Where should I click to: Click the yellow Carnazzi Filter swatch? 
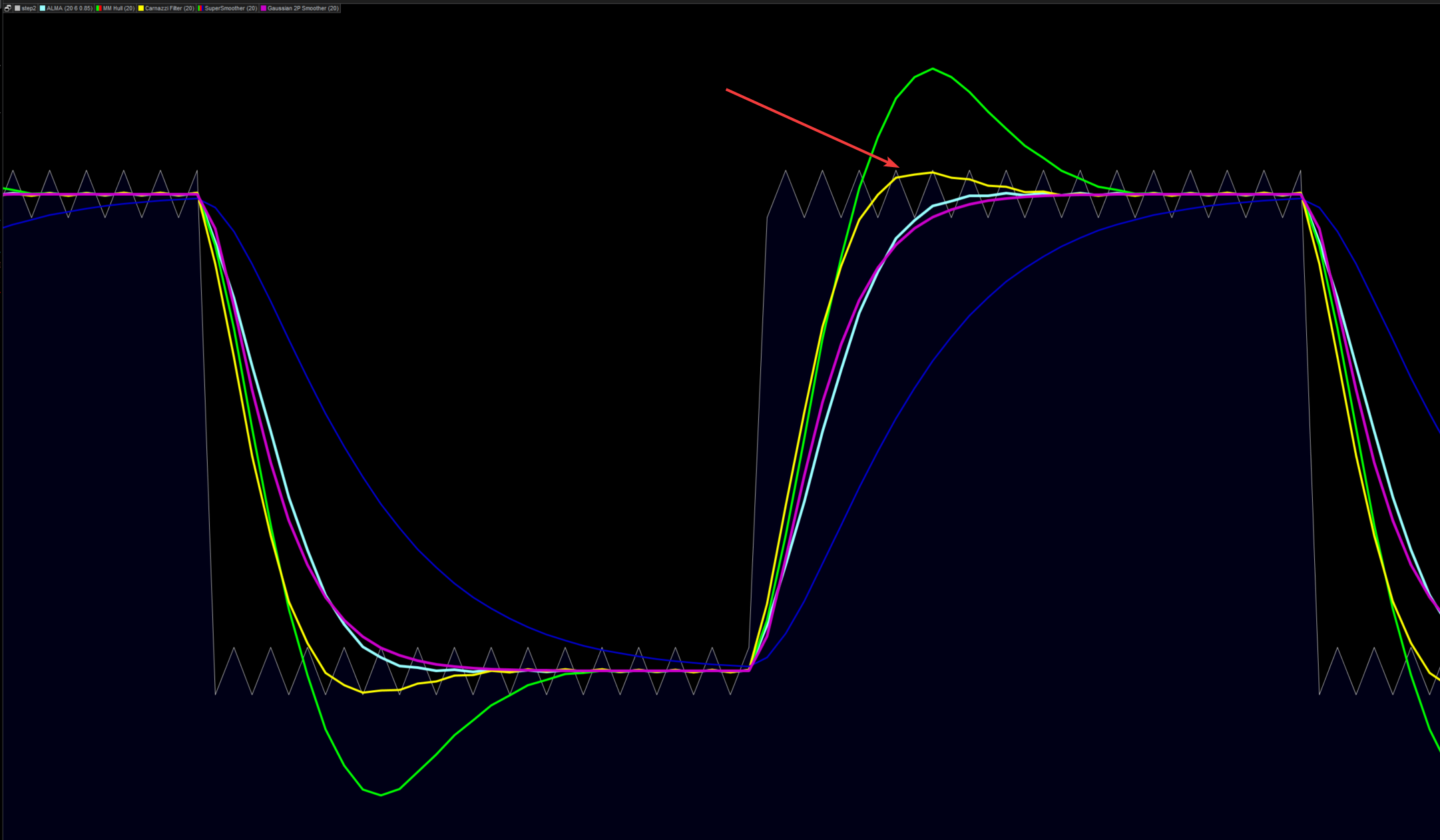(x=141, y=8)
